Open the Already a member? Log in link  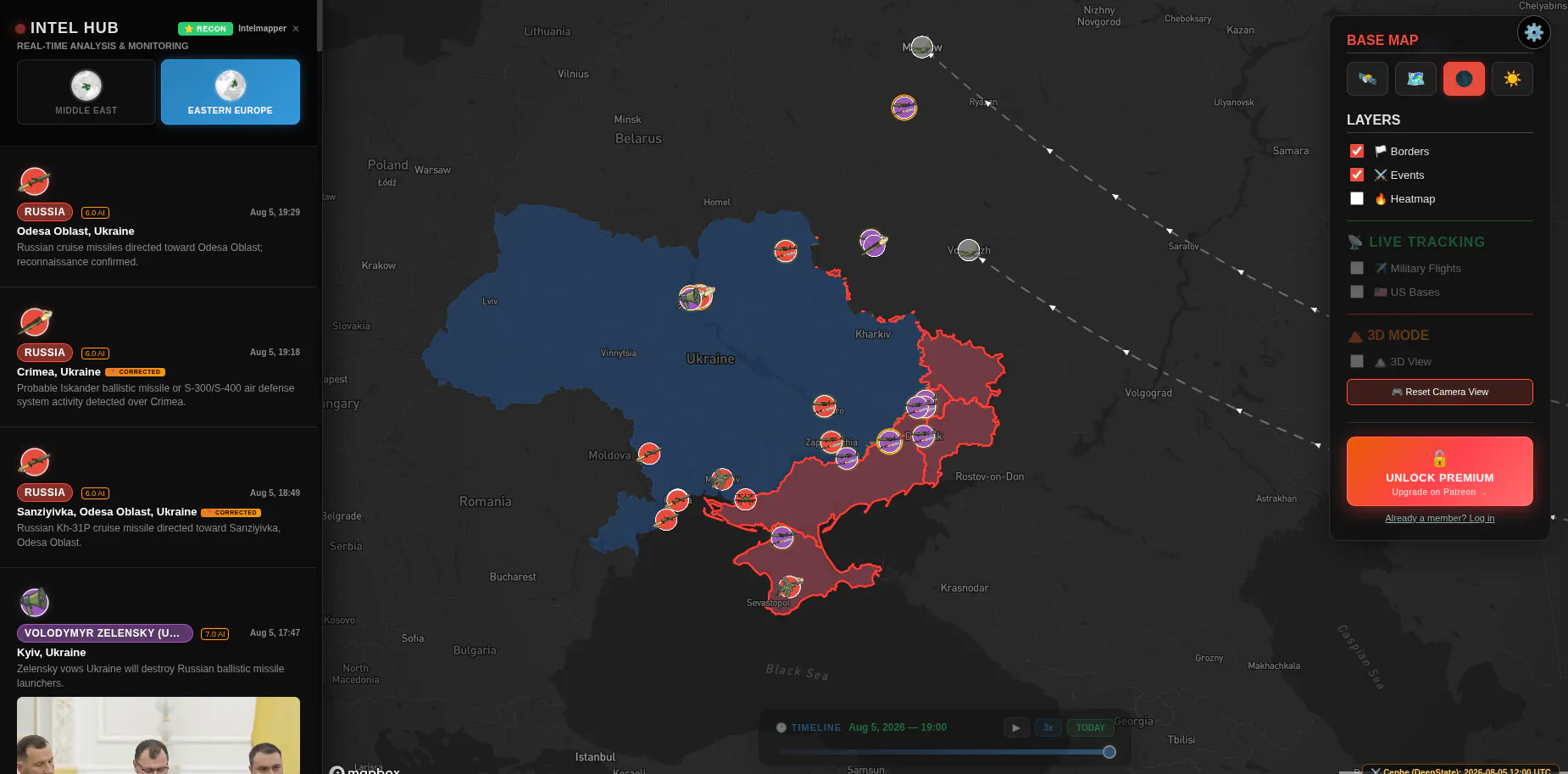1440,518
